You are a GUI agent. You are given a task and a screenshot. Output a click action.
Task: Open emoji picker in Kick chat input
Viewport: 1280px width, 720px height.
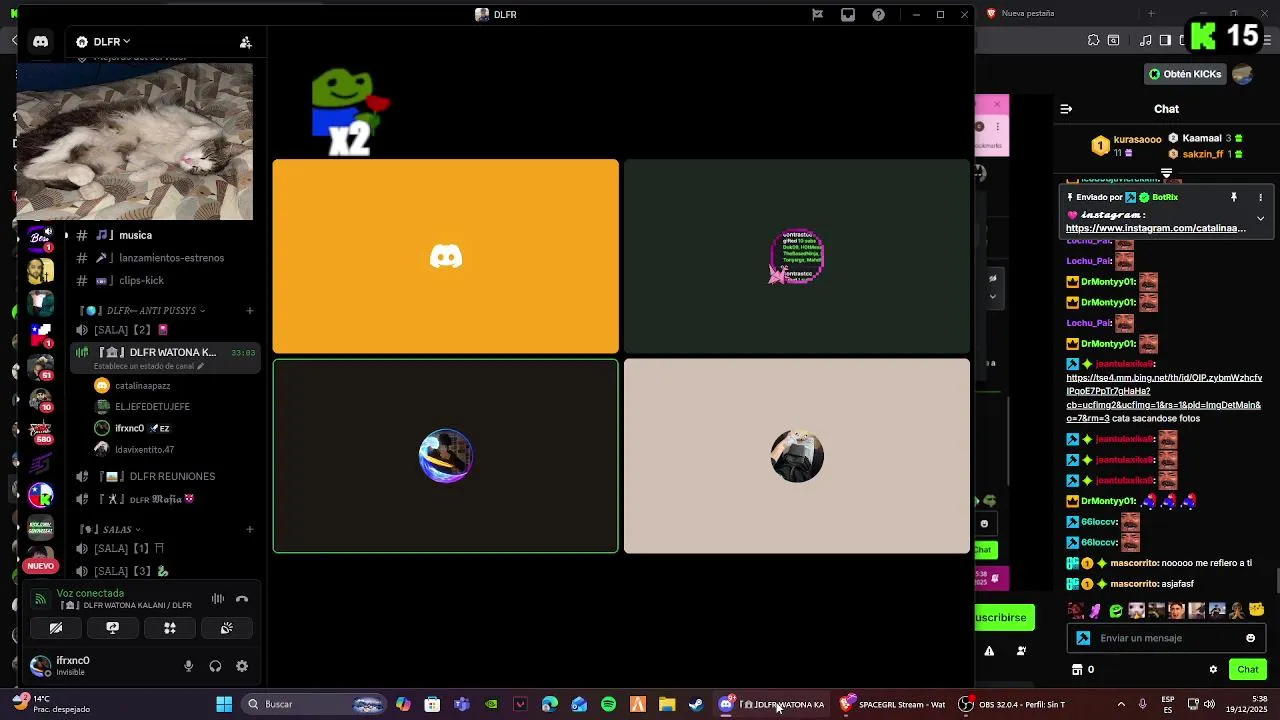(1250, 638)
